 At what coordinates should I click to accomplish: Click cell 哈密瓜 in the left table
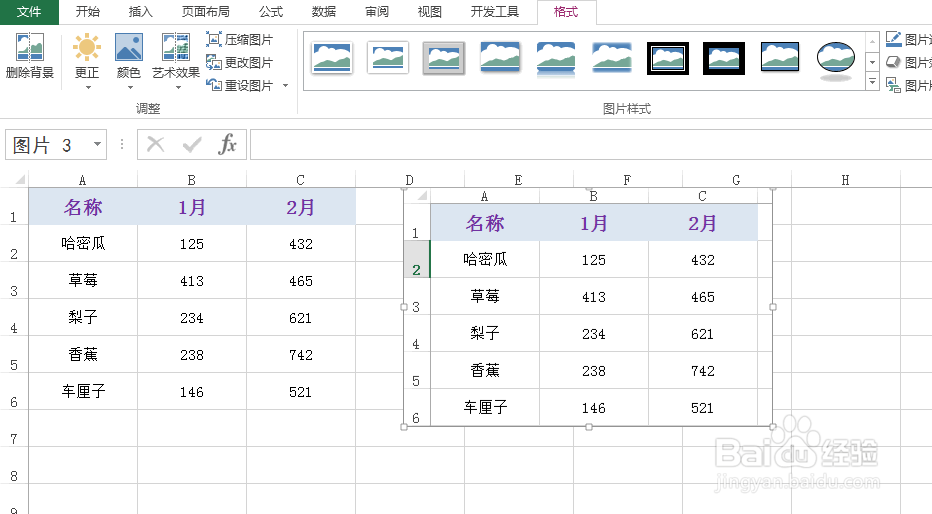(83, 244)
